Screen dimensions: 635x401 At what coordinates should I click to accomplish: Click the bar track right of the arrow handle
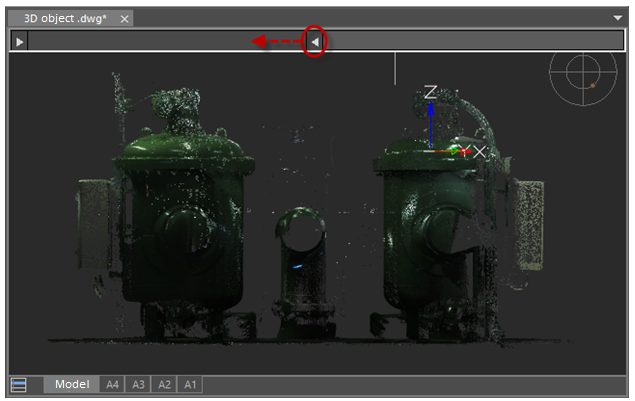(470, 42)
